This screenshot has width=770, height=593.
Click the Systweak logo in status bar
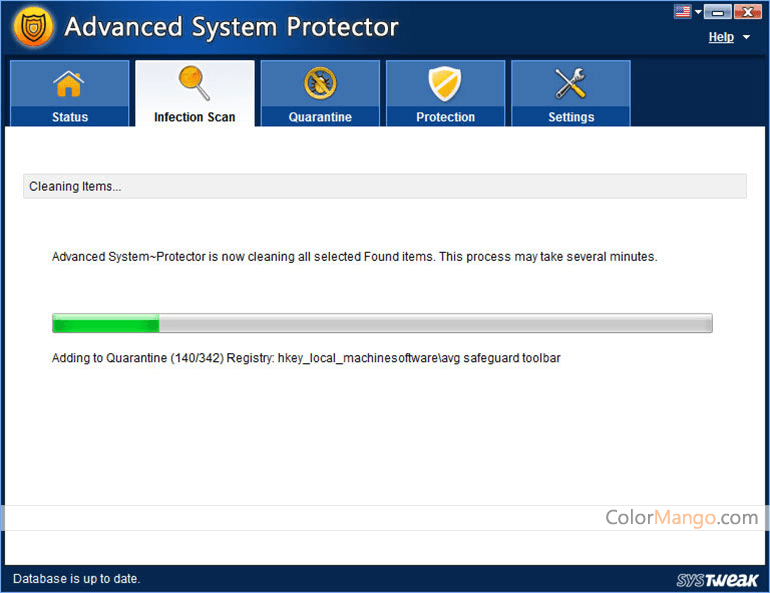718,579
